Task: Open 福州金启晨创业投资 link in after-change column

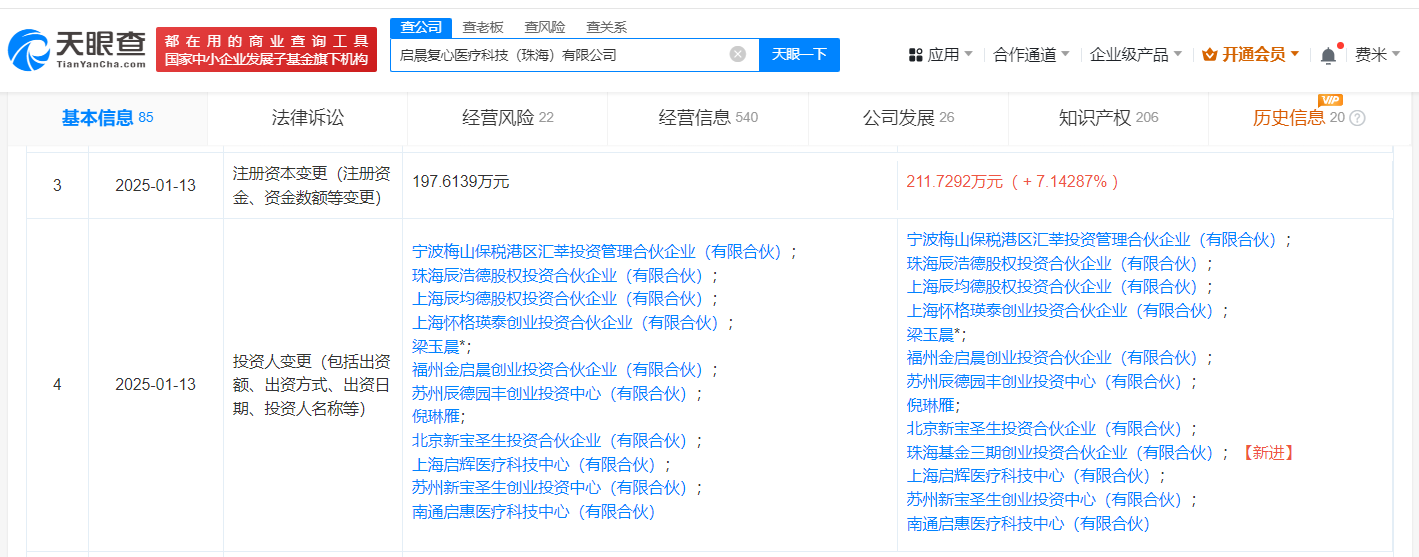Action: pos(1054,358)
